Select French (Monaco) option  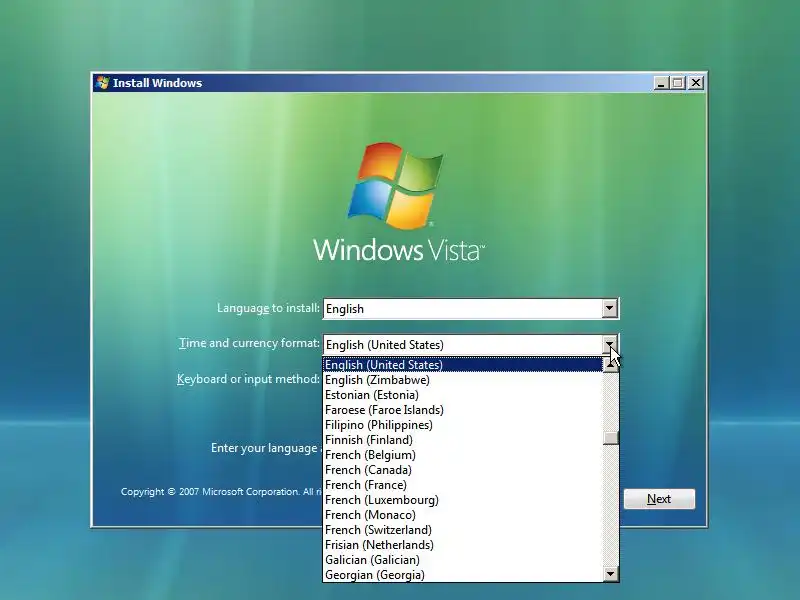point(463,515)
